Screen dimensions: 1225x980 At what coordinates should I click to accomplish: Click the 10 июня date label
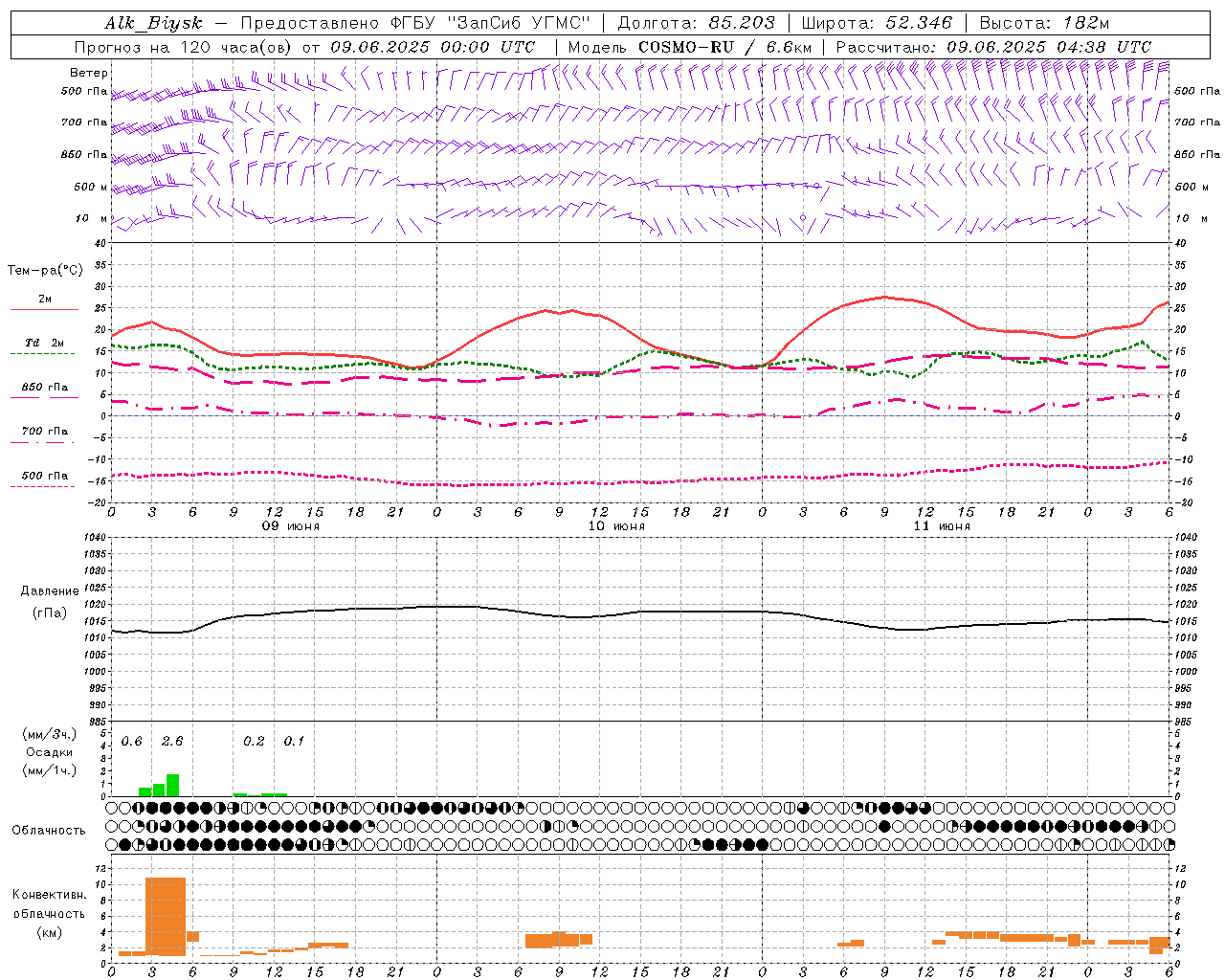coord(616,526)
